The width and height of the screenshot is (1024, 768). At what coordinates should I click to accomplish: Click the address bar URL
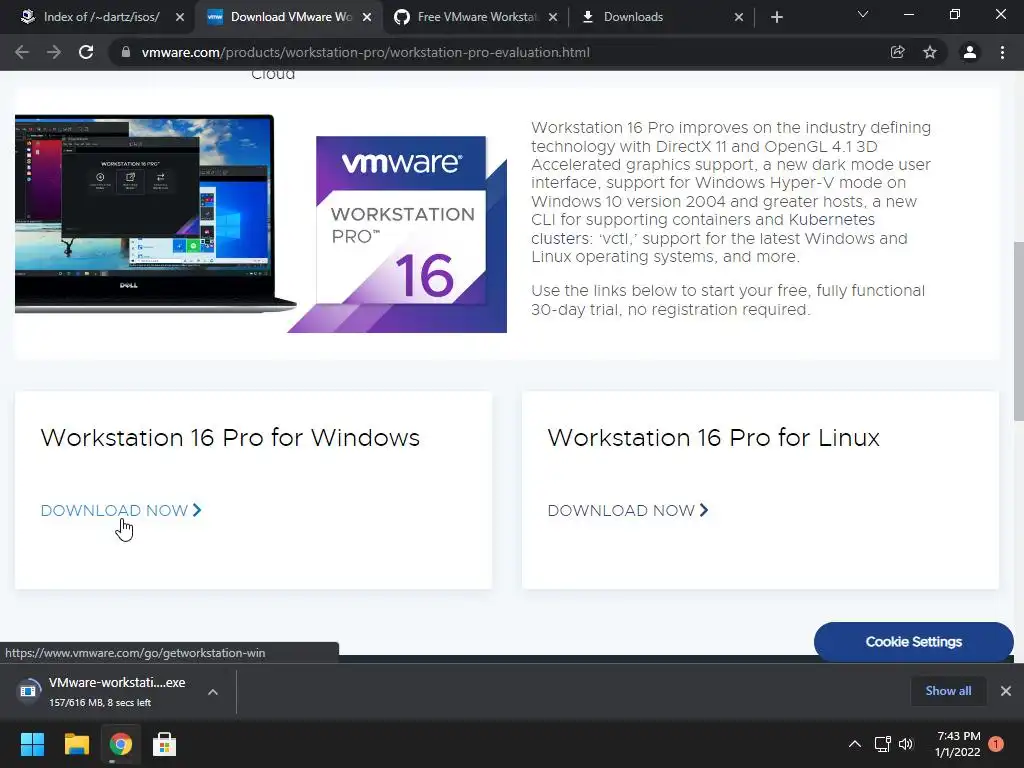tap(366, 52)
